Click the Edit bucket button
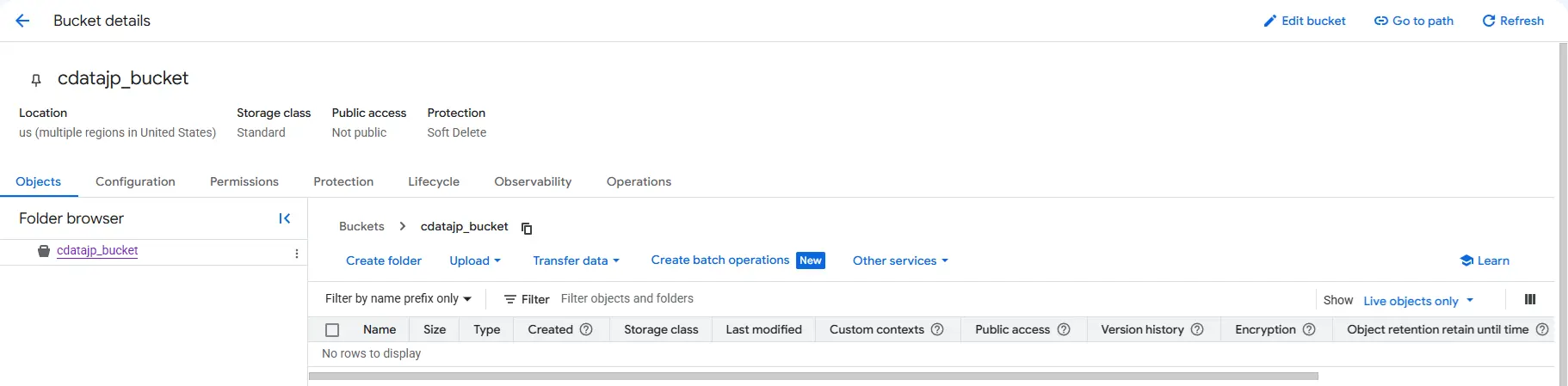1568x386 pixels. pos(1305,21)
